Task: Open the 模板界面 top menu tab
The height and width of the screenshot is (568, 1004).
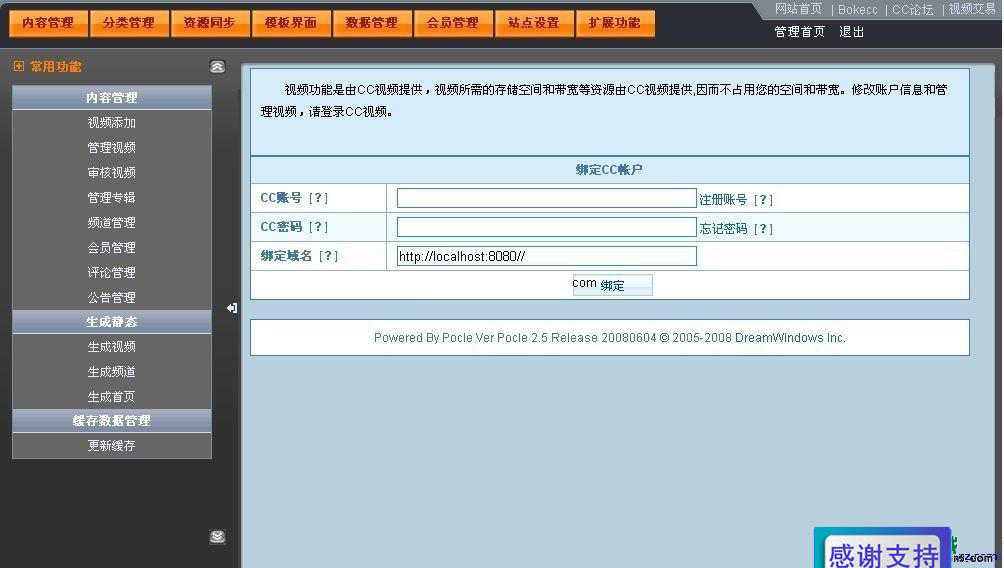Action: (291, 24)
